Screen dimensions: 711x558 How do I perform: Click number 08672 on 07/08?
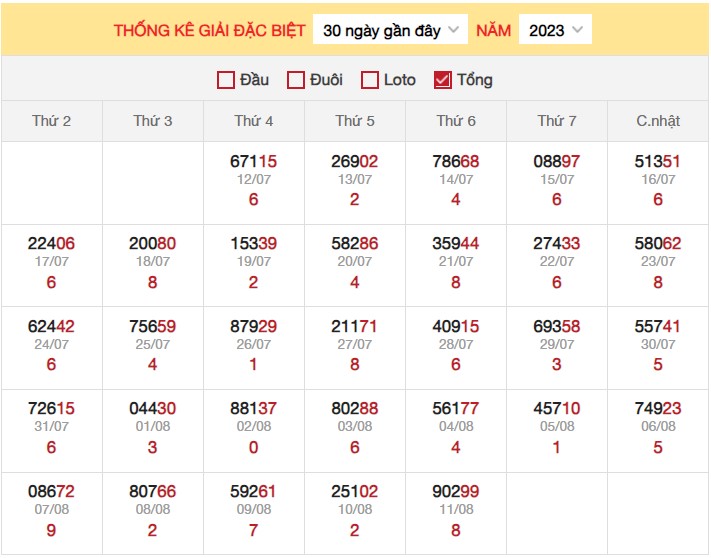pyautogui.click(x=51, y=491)
